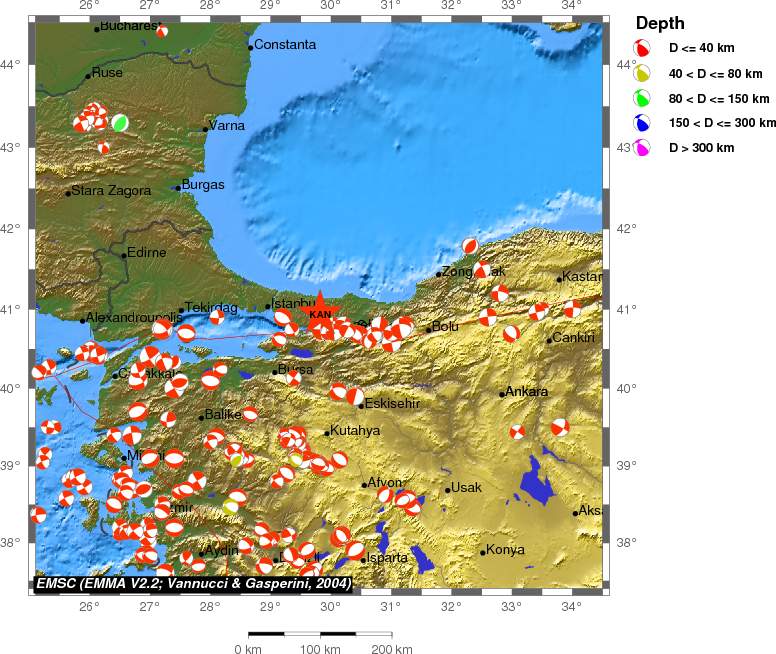Viewport: 776px width, 654px height.
Task: Select the red D <= 40 km legend beachball
Action: (642, 48)
